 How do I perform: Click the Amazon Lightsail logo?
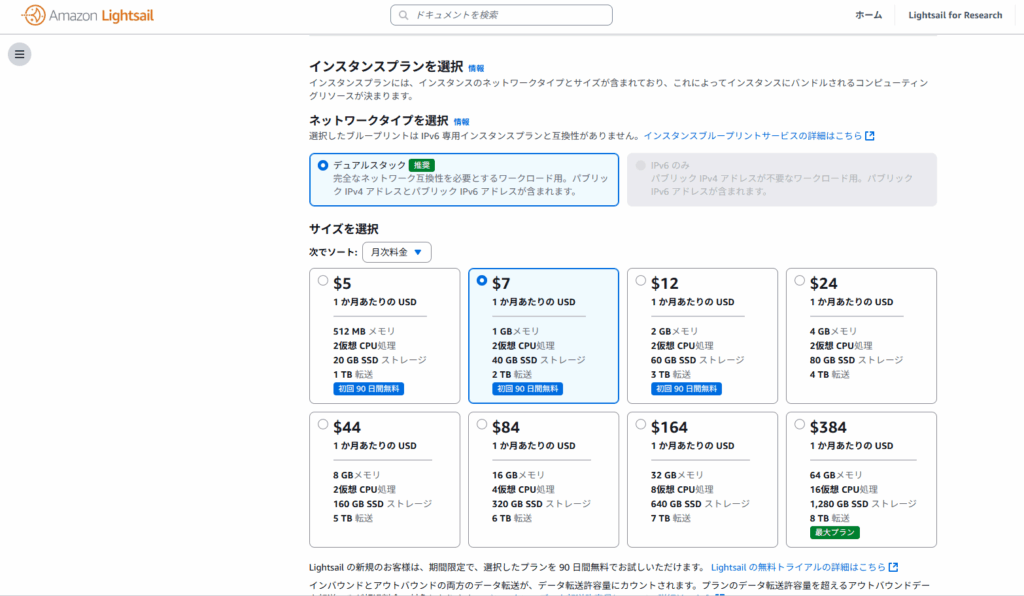(88, 15)
